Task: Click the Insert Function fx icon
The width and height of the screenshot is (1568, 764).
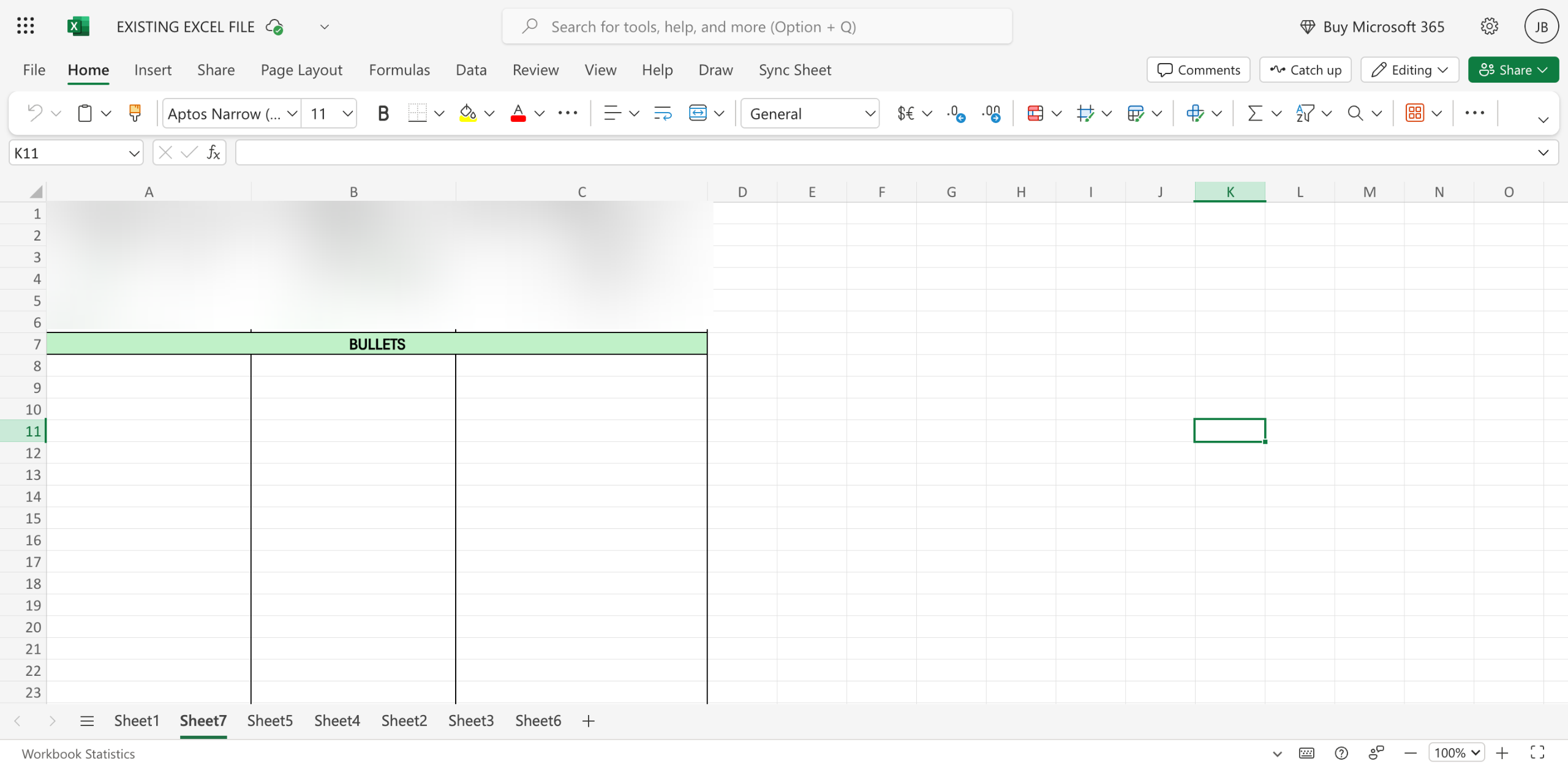Action: [213, 152]
